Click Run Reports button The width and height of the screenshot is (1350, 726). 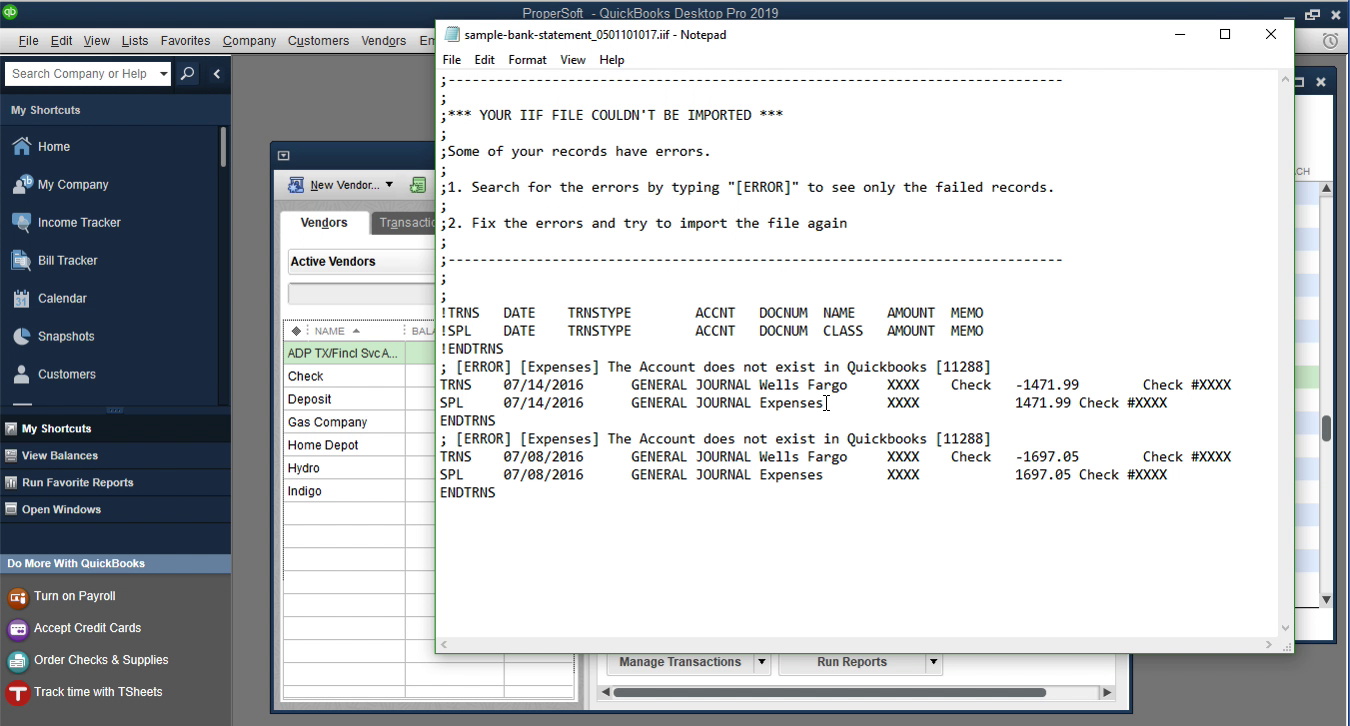click(x=852, y=662)
